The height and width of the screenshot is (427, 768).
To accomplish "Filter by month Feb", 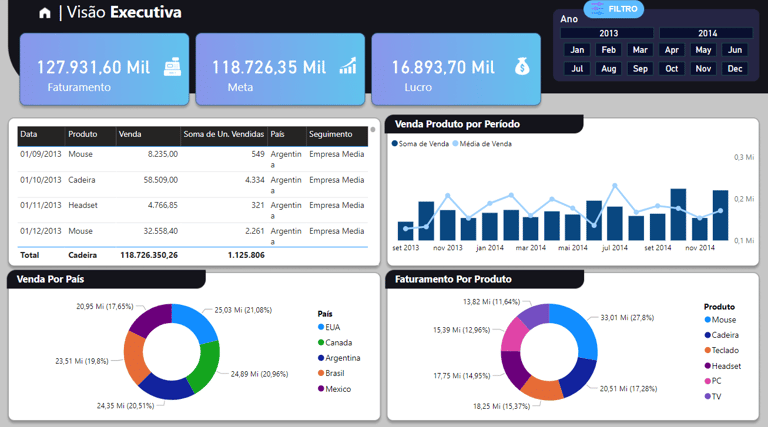I will 609,50.
